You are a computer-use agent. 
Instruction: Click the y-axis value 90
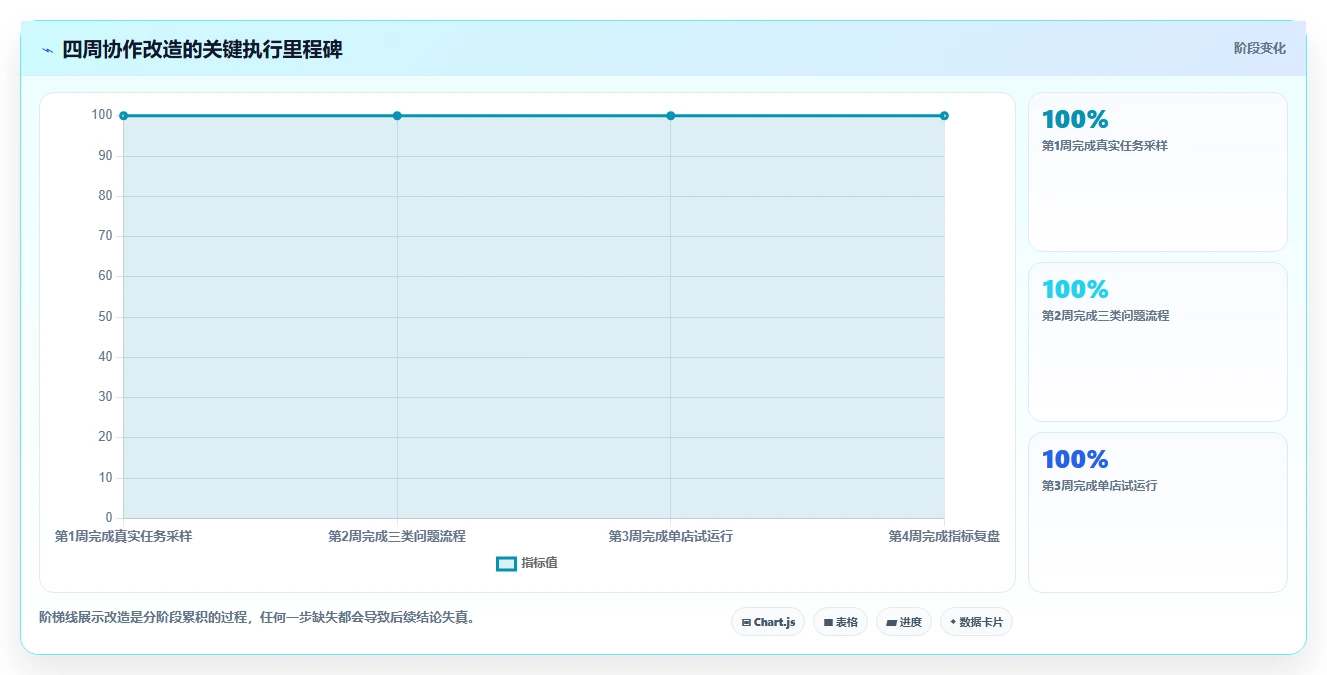pyautogui.click(x=105, y=156)
